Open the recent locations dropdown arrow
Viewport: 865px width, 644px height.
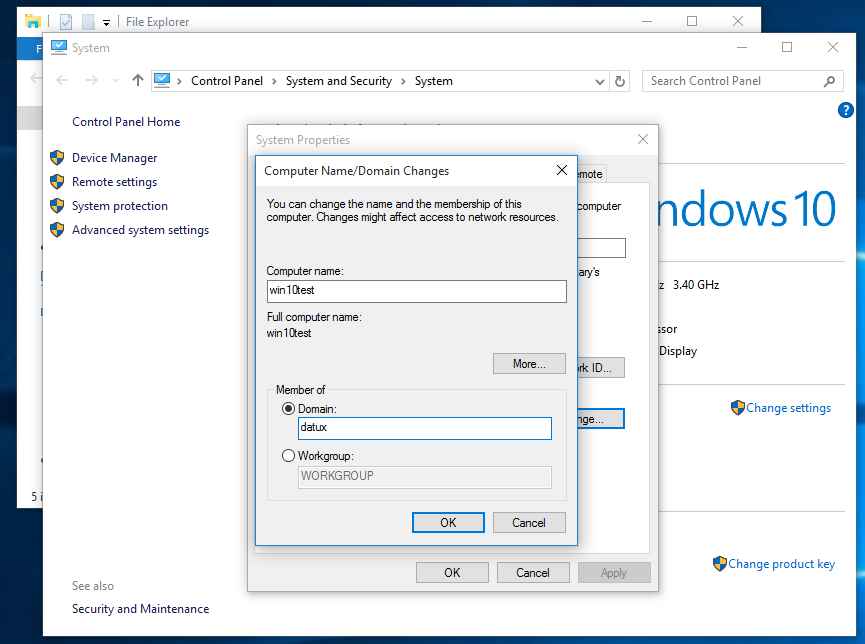115,81
